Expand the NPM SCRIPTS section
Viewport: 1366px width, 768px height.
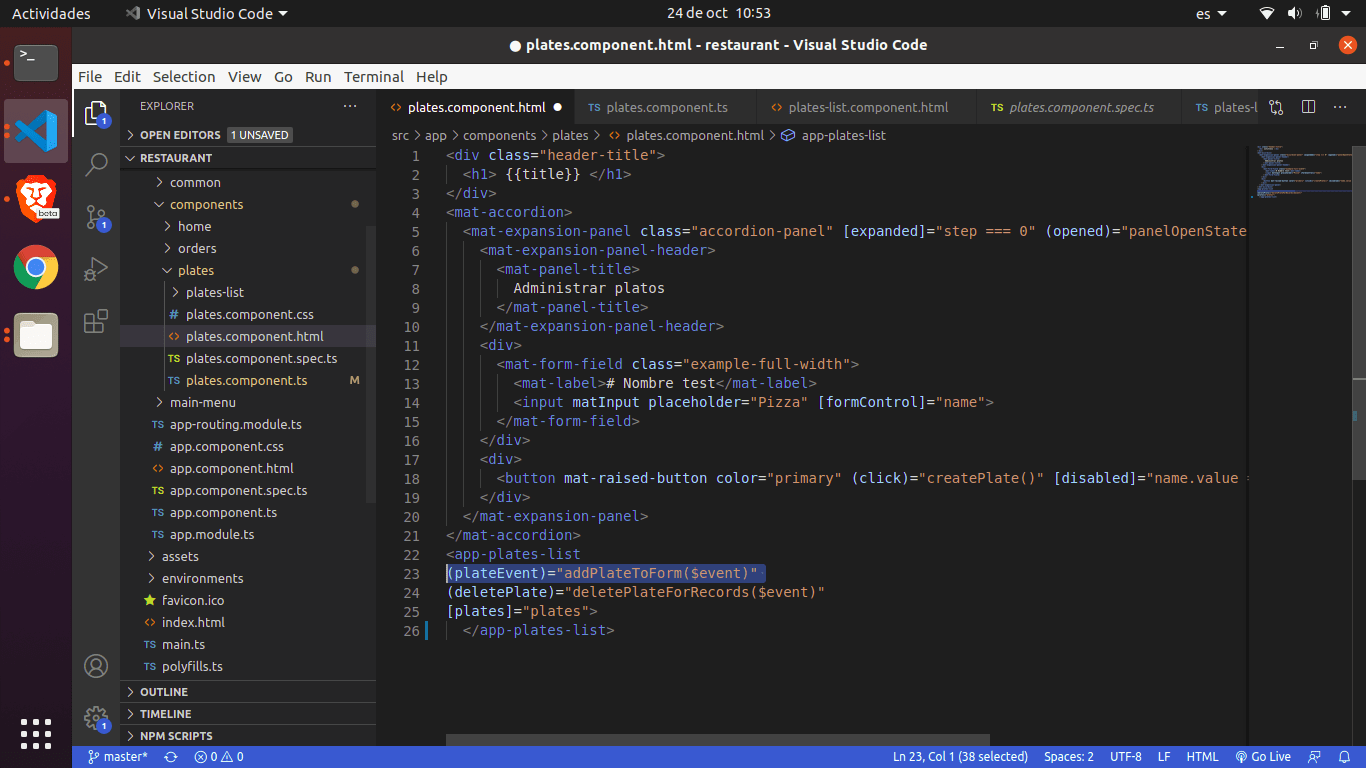pos(175,736)
